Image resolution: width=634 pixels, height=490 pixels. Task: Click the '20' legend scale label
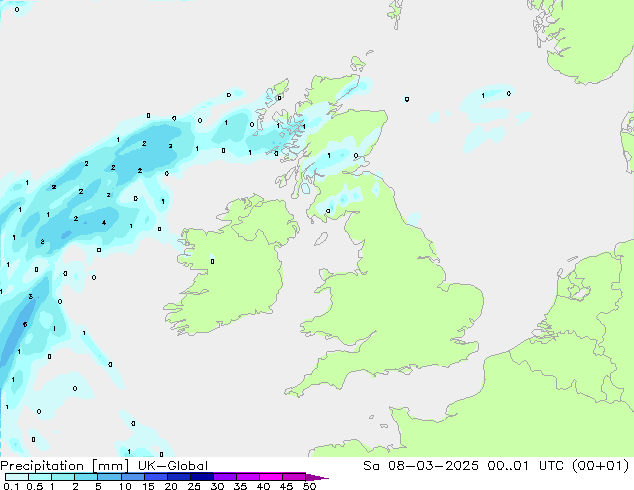coord(171,486)
